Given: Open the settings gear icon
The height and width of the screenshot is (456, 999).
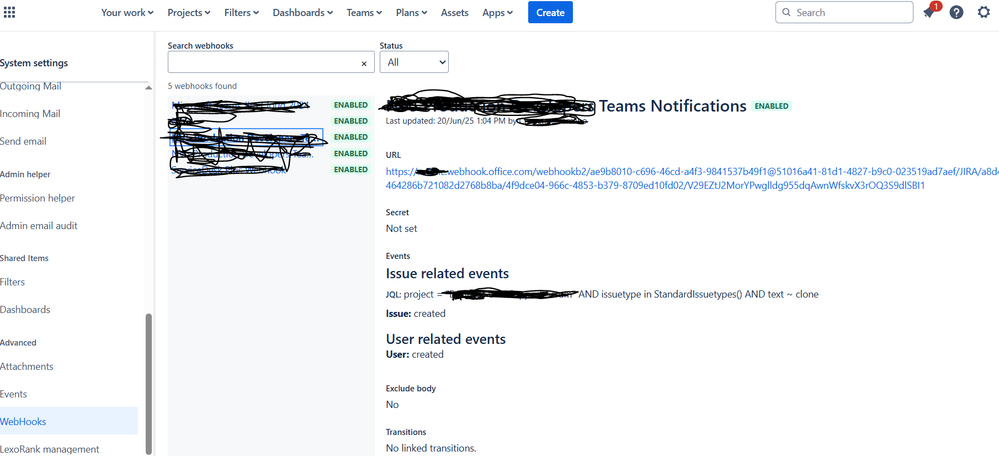Looking at the screenshot, I should coord(984,12).
